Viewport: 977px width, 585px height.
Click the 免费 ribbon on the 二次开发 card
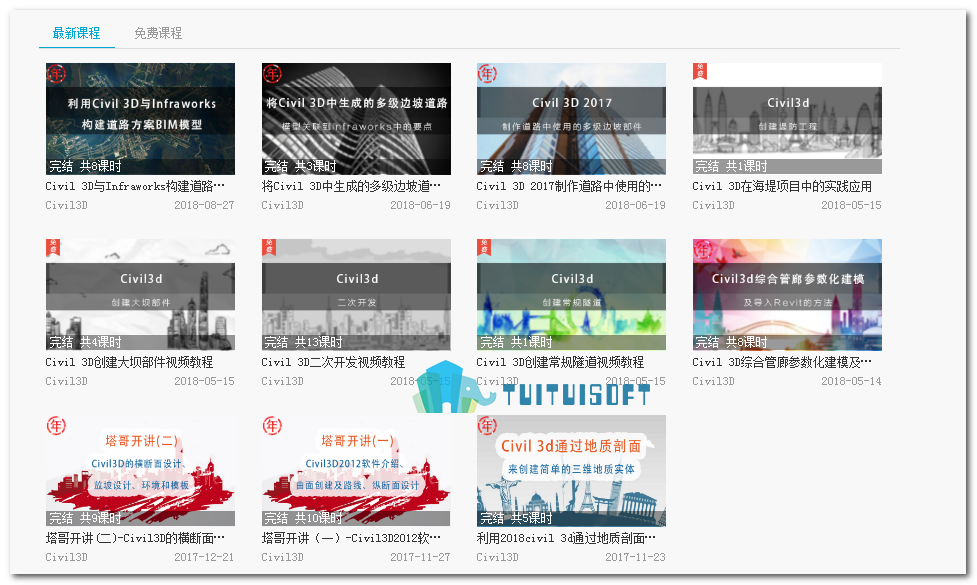pos(269,247)
